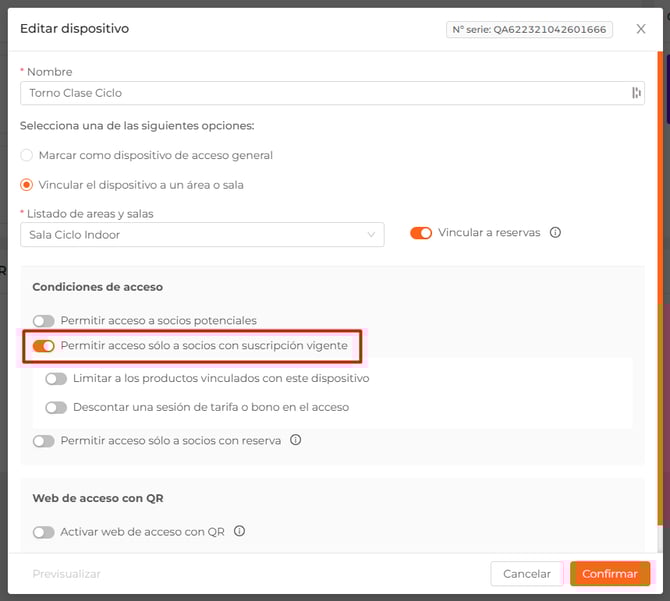
Task: Click the Previsualizar link
Action: click(66, 574)
